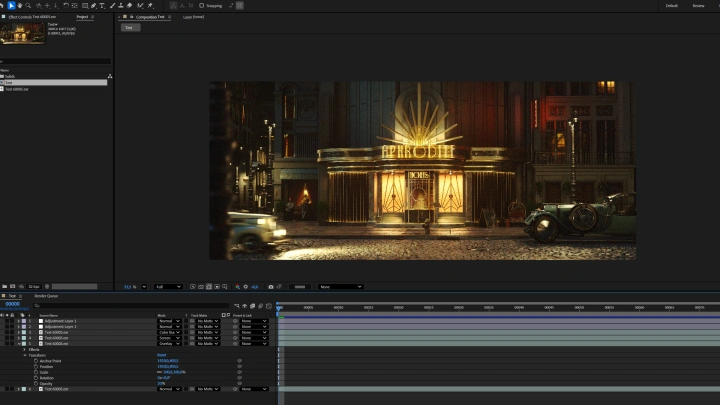The height and width of the screenshot is (405, 720).
Task: Collapse the Transform property group
Action: 25,355
